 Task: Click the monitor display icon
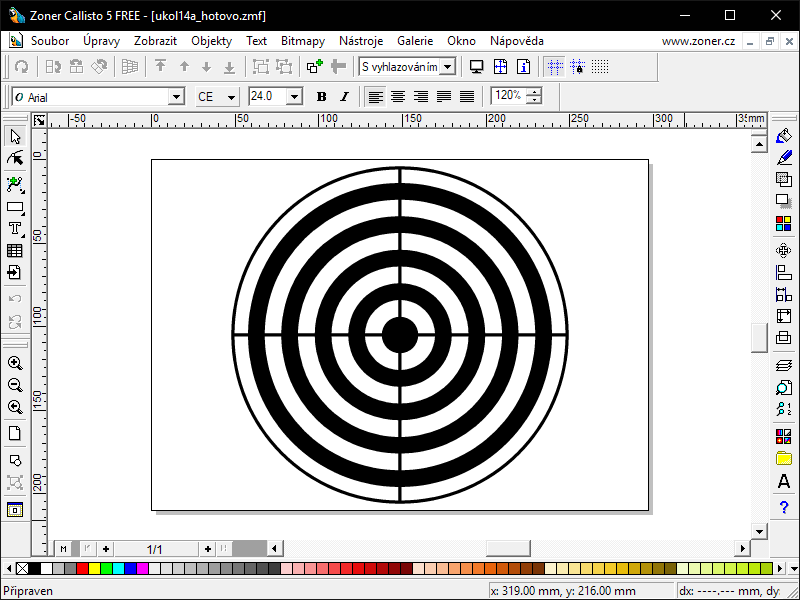[x=477, y=66]
